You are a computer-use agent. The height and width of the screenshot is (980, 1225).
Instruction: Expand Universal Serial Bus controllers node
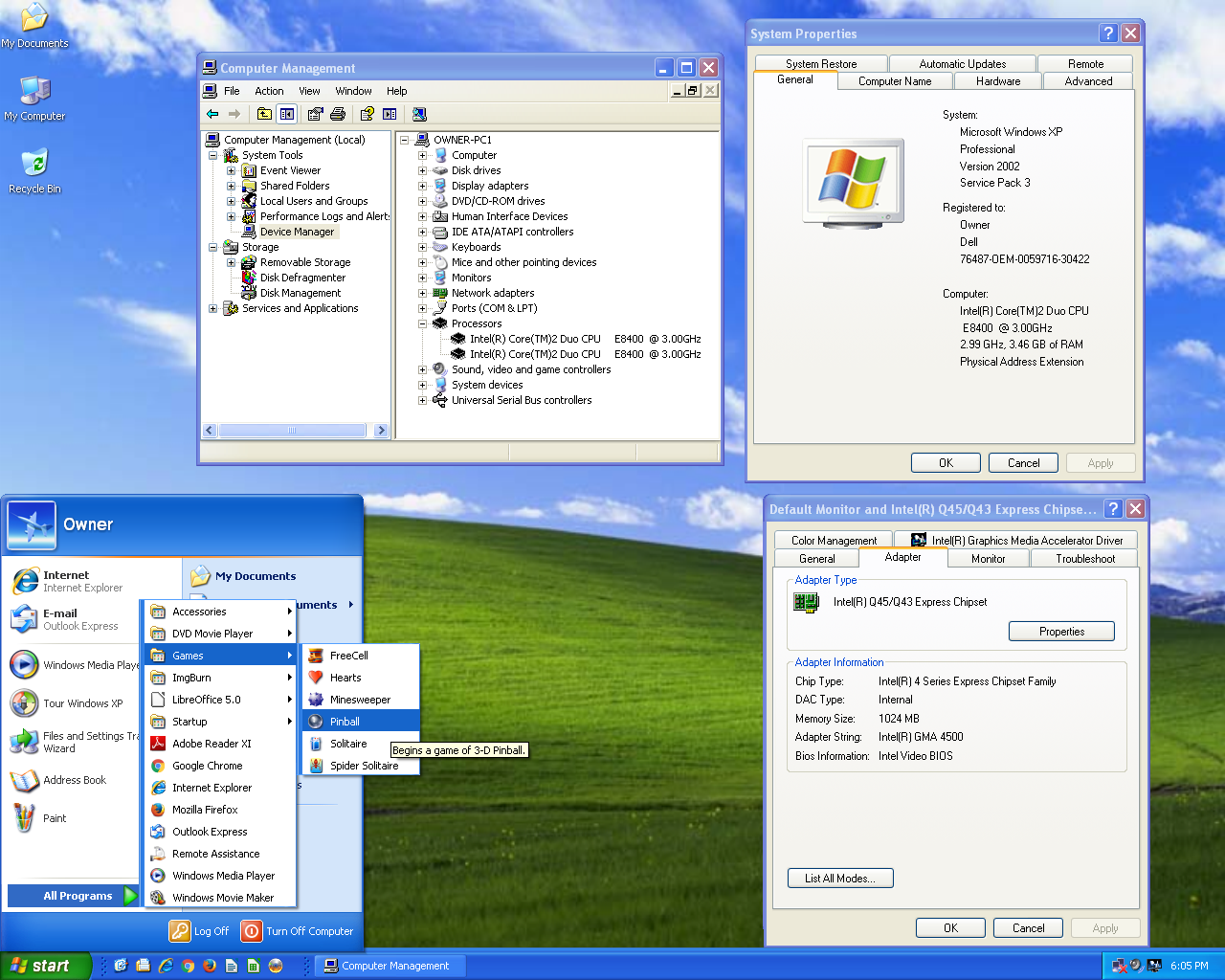pyautogui.click(x=422, y=400)
